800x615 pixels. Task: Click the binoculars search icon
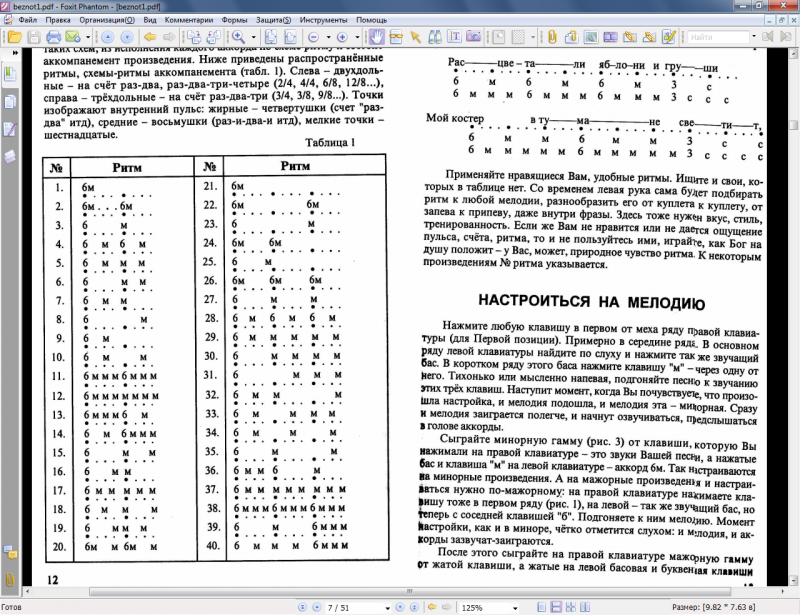coord(435,37)
